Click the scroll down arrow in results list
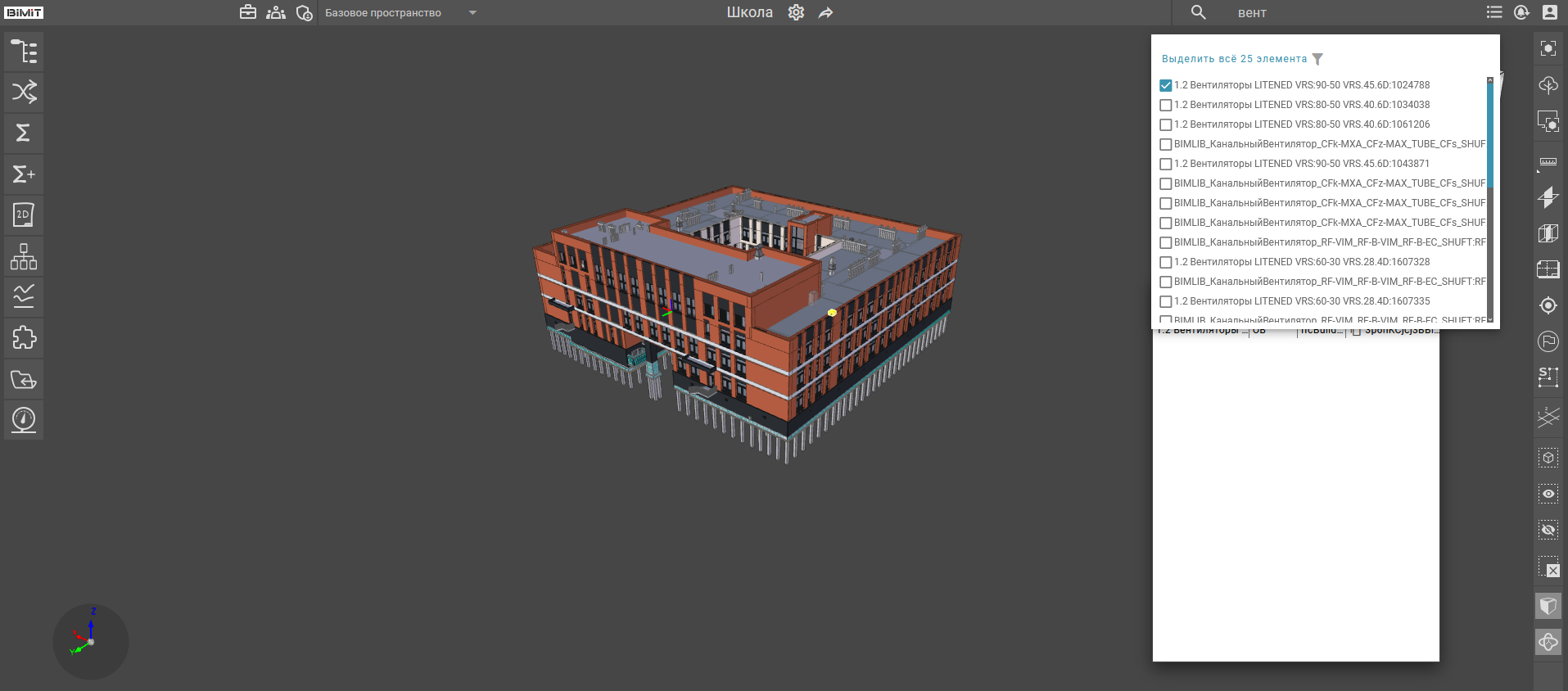The height and width of the screenshot is (691, 1568). [x=1489, y=319]
